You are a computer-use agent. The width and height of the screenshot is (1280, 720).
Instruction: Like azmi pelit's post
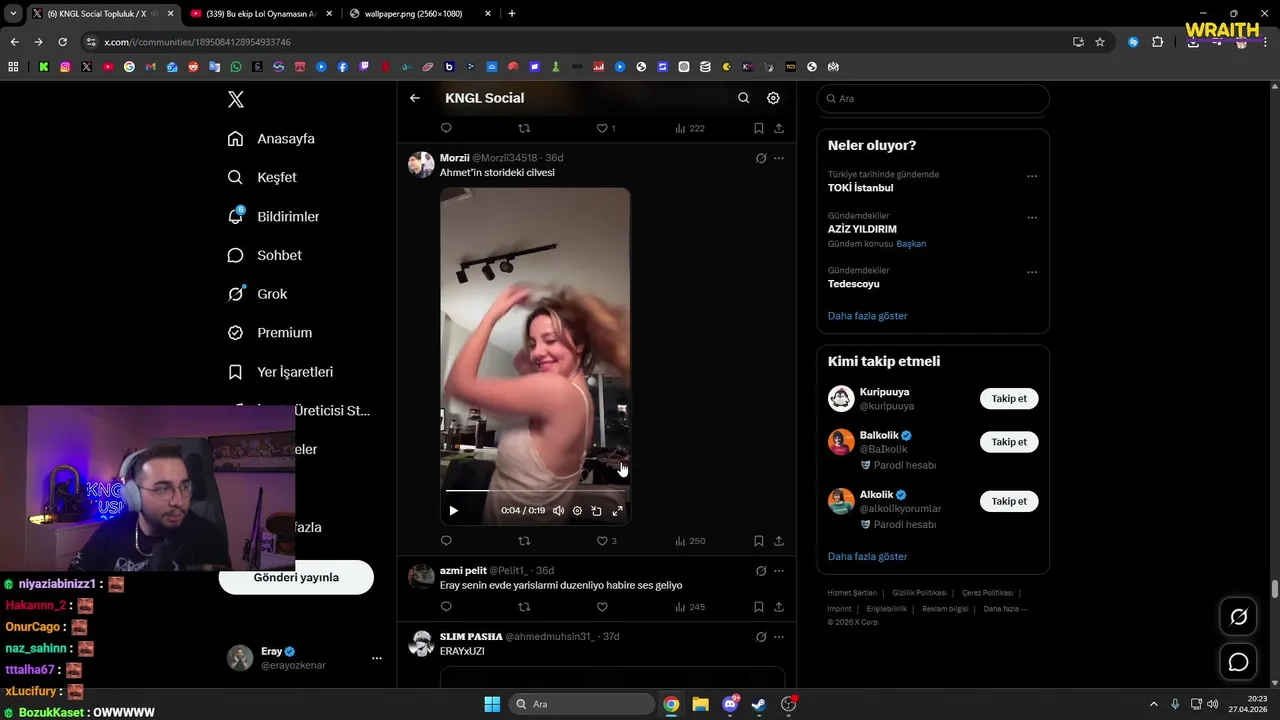pos(602,607)
